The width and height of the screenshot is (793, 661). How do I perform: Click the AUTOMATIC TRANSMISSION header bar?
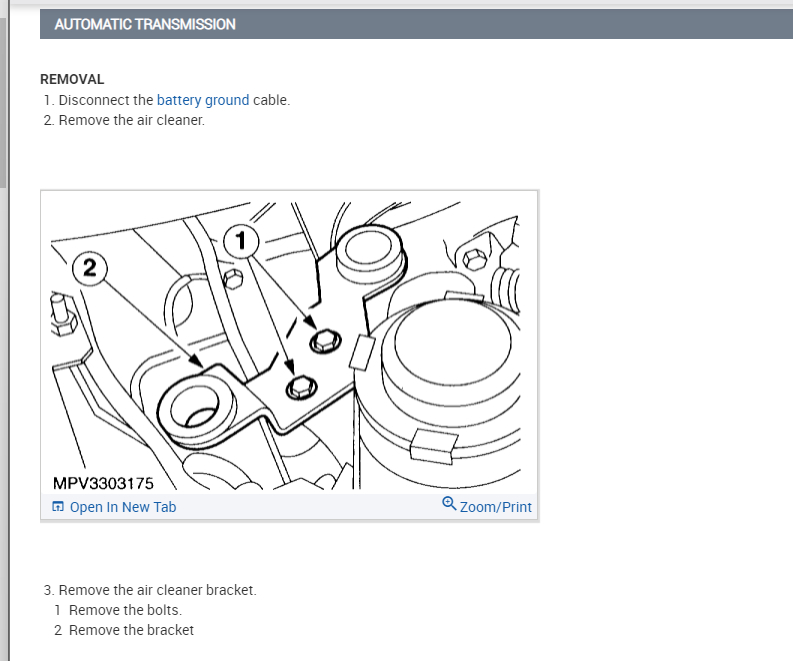point(416,24)
